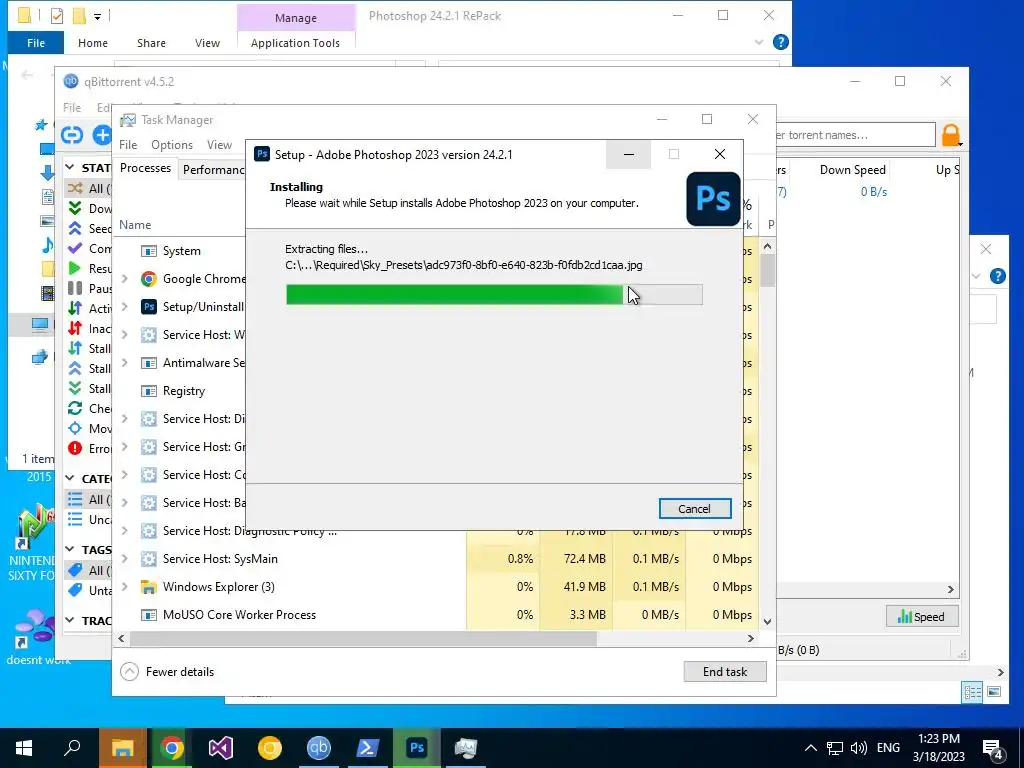Click the blue plus add torrent icon
The image size is (1024, 768).
coord(102,135)
